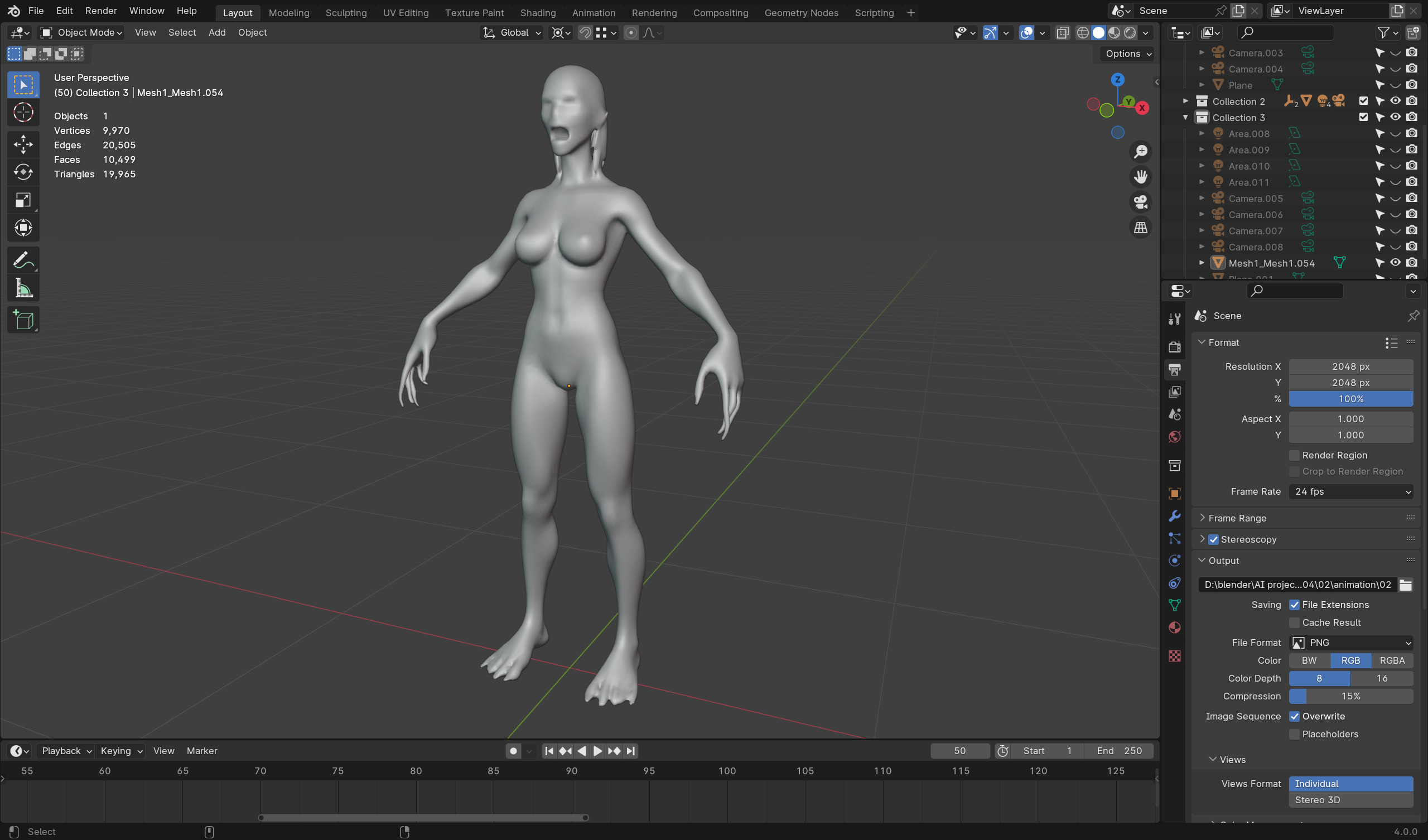Screen dimensions: 1428x840
Task: Open the File Format PNG dropdown
Action: click(1351, 643)
